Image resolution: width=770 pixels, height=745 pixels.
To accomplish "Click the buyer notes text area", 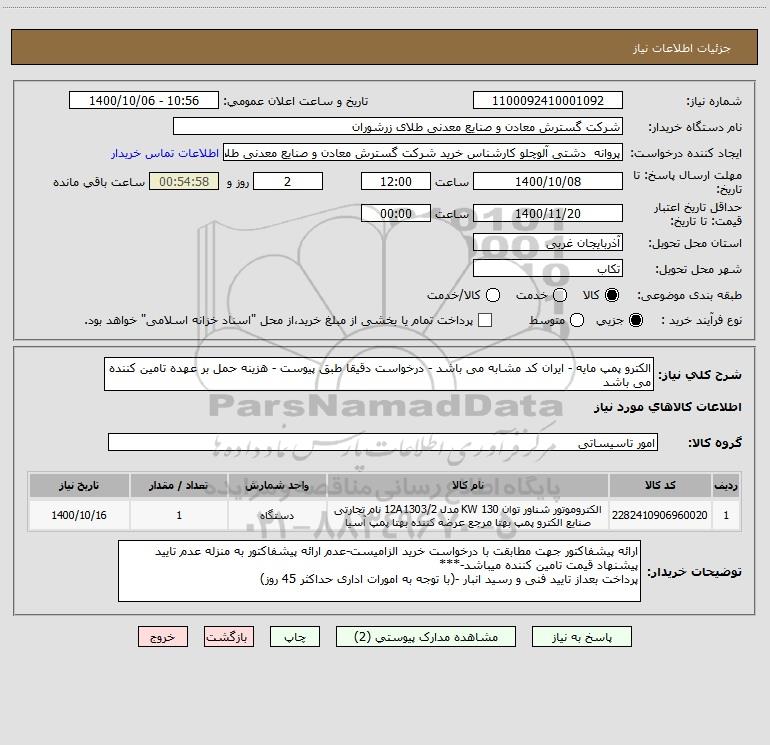I will tap(379, 571).
